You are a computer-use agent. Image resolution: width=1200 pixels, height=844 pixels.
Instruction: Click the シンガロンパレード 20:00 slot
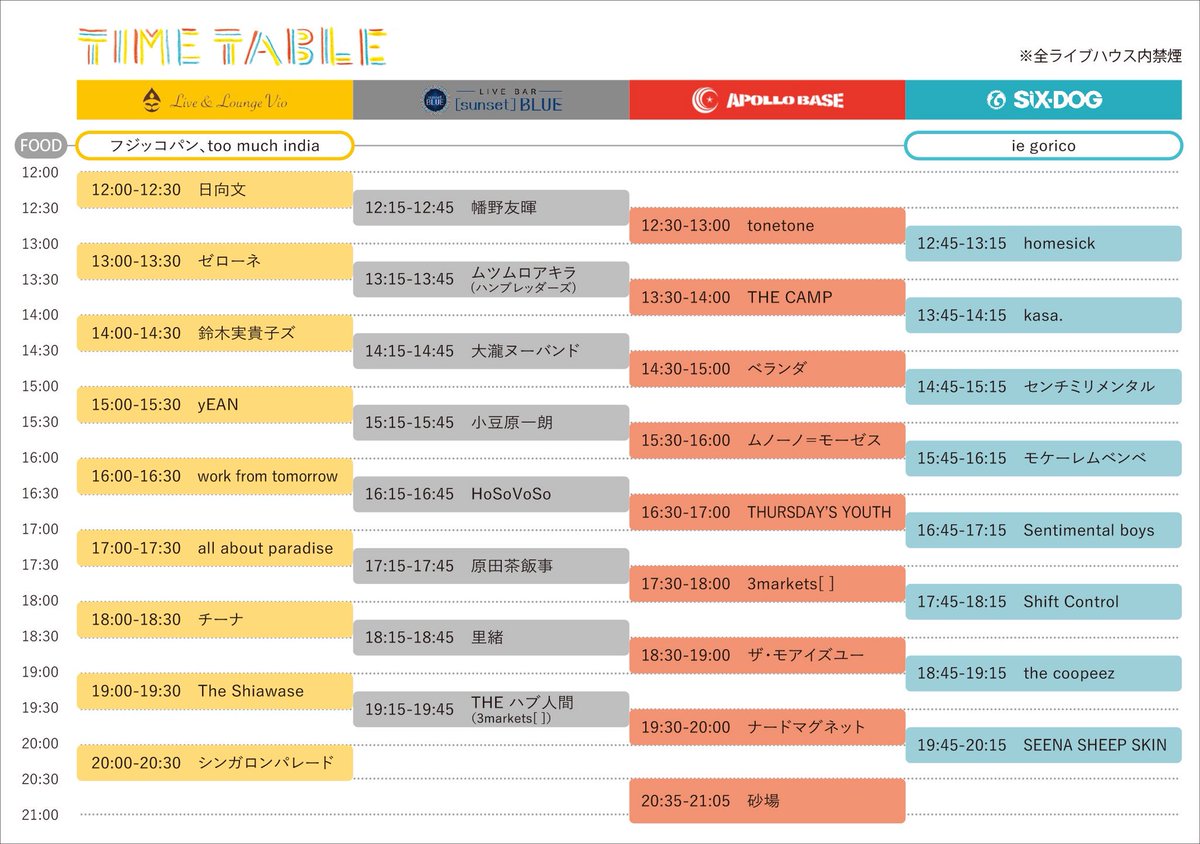214,762
